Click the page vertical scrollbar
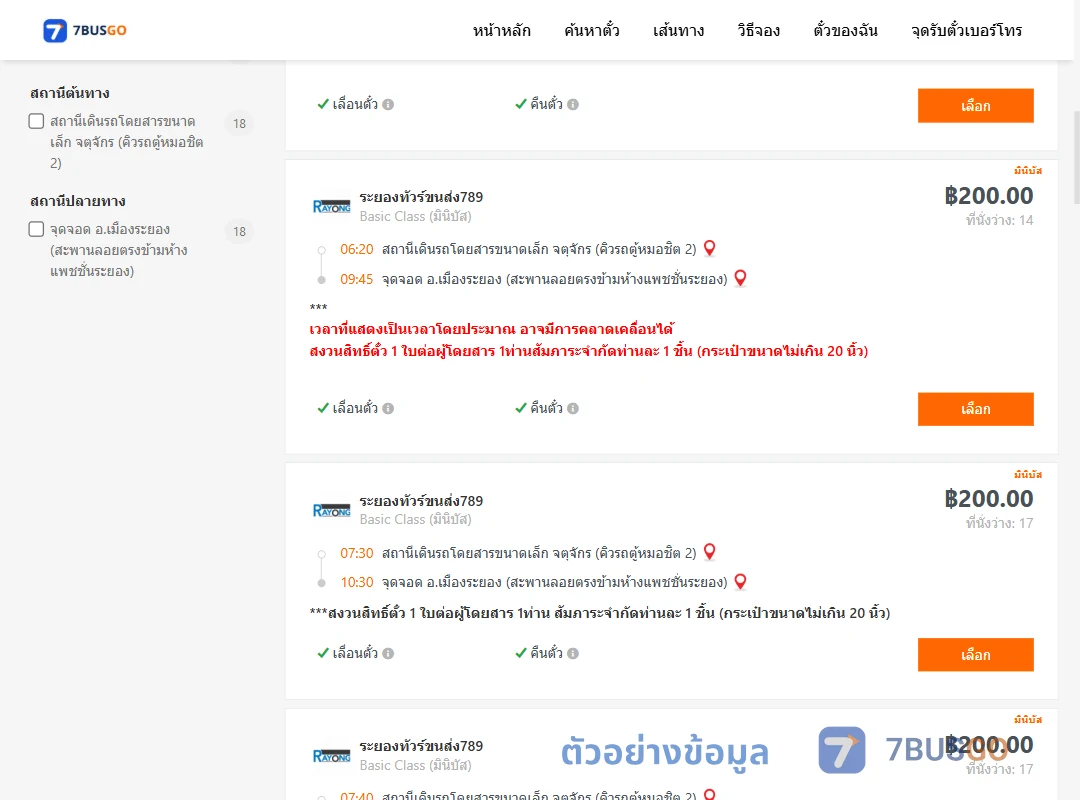Viewport: 1080px width, 800px height. pyautogui.click(x=1077, y=158)
